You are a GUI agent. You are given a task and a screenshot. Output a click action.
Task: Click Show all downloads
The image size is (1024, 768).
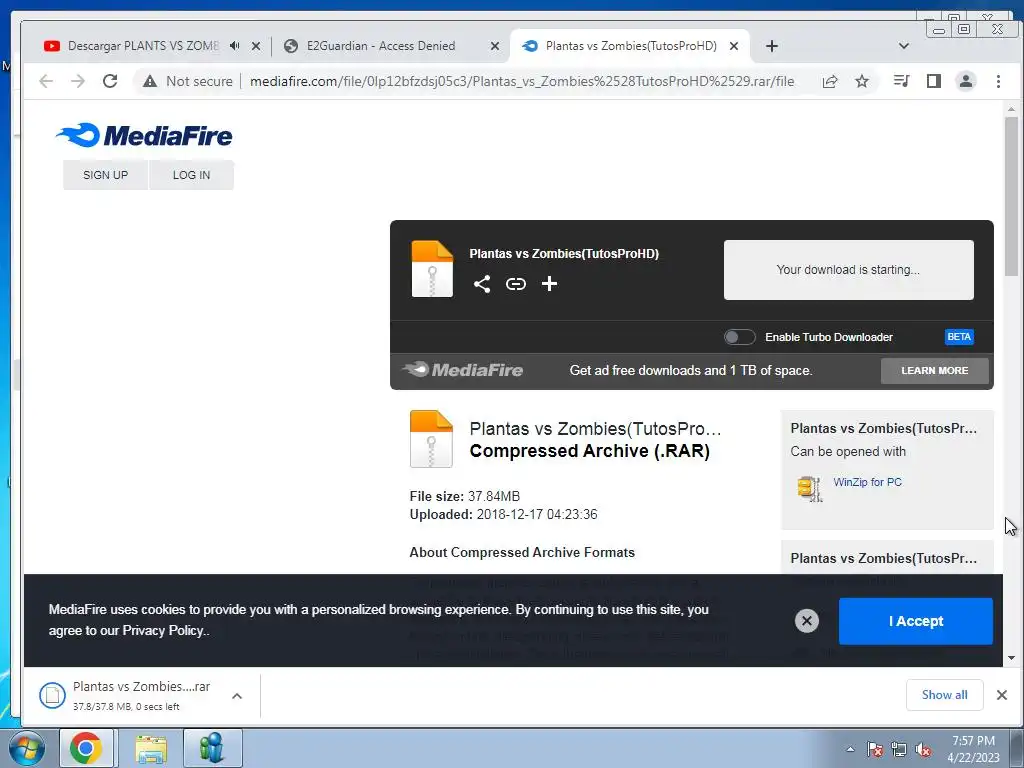tap(944, 695)
